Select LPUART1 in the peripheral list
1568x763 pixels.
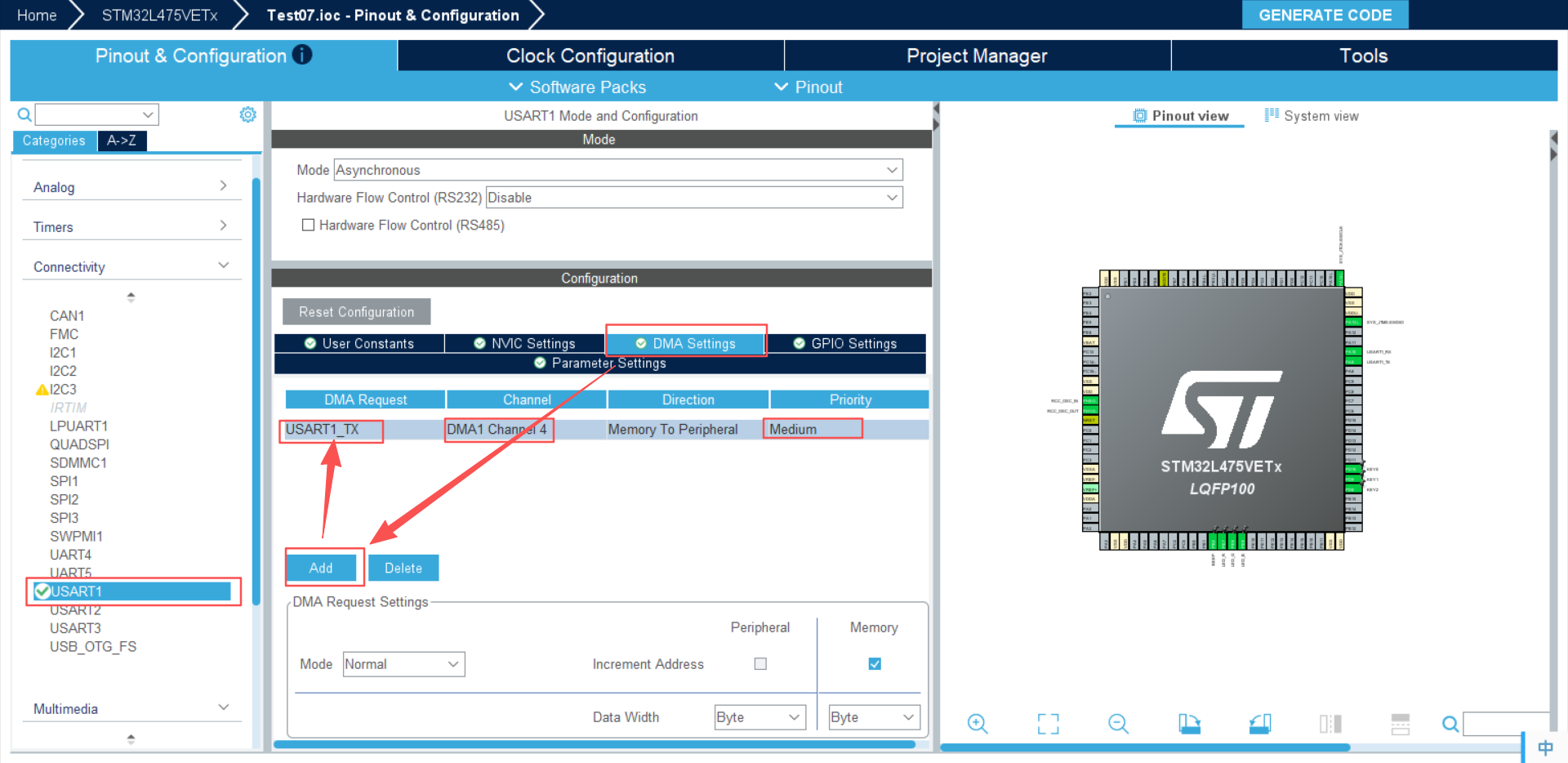pyautogui.click(x=78, y=426)
